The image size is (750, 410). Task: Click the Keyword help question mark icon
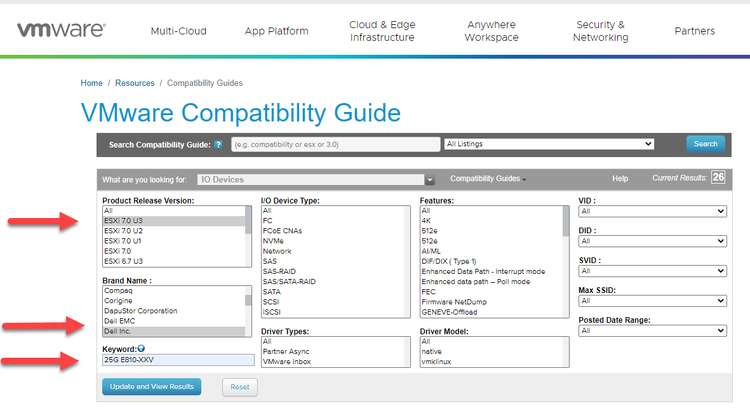click(x=144, y=349)
